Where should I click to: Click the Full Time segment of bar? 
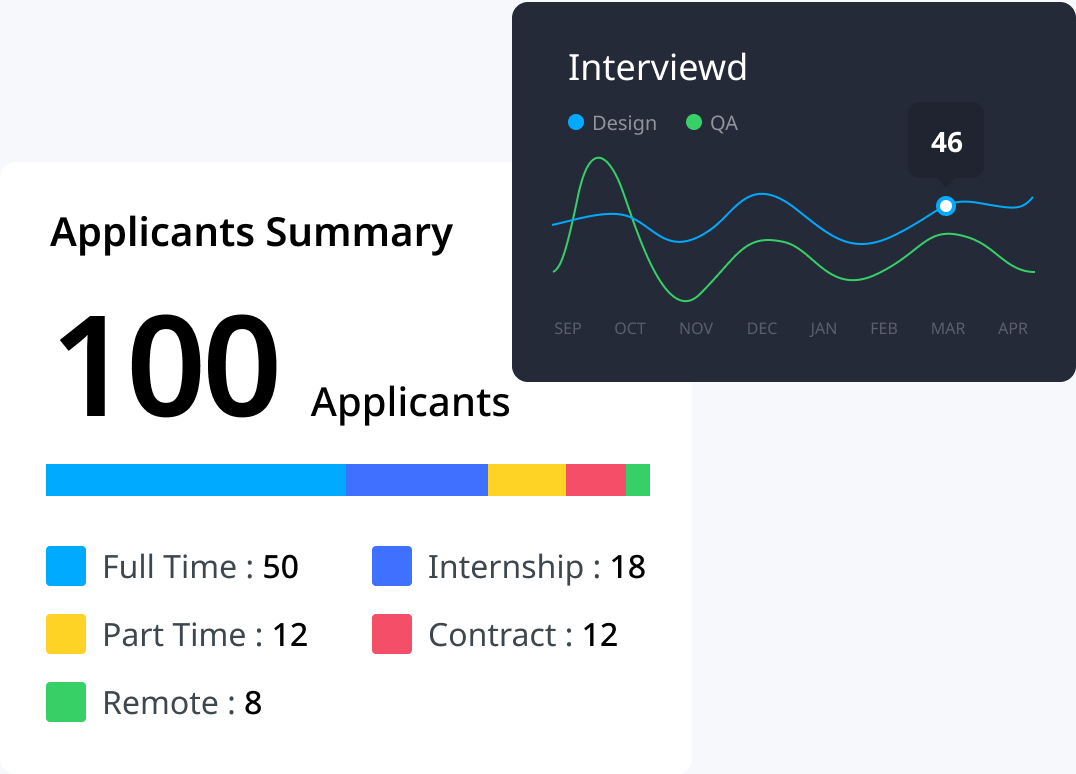tap(196, 480)
